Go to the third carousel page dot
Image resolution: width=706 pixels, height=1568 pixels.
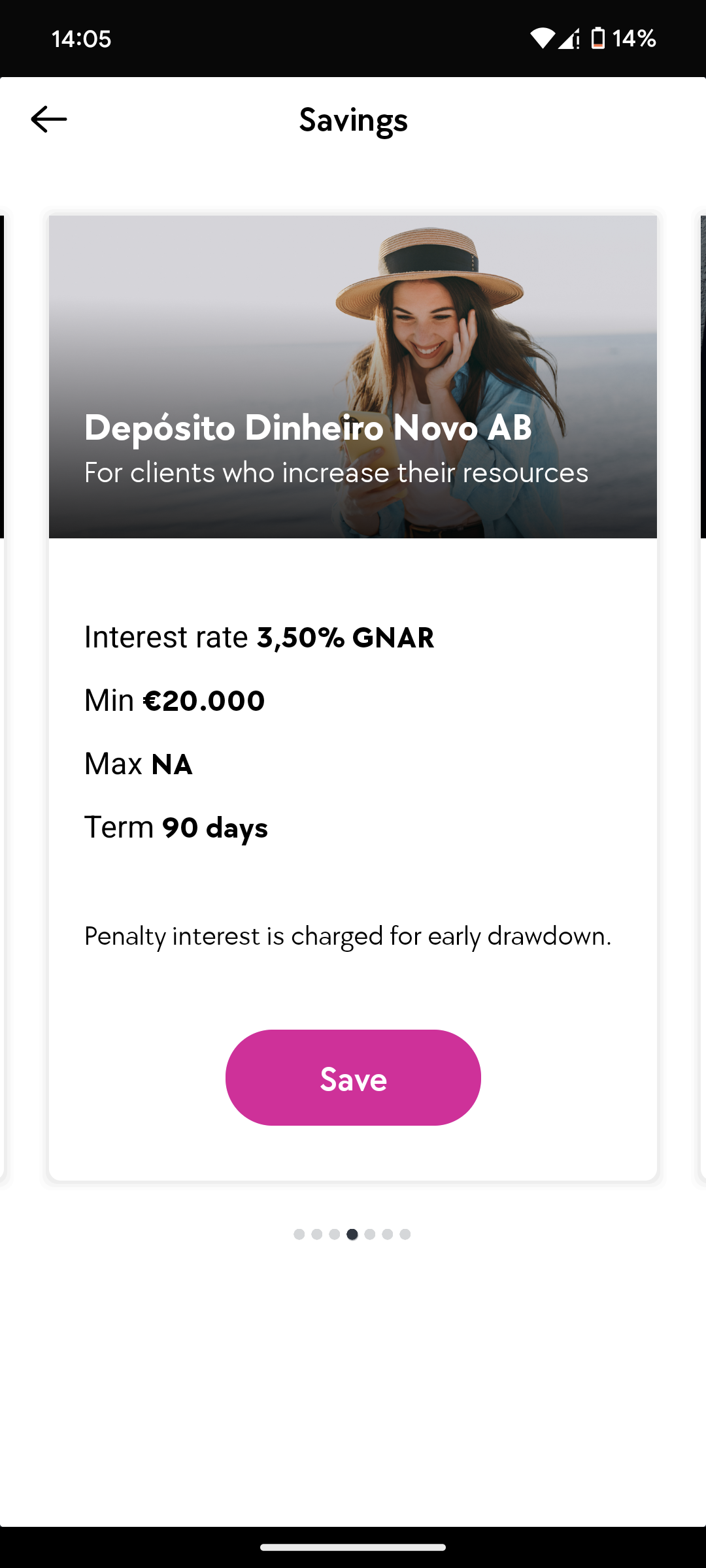[x=335, y=1234]
